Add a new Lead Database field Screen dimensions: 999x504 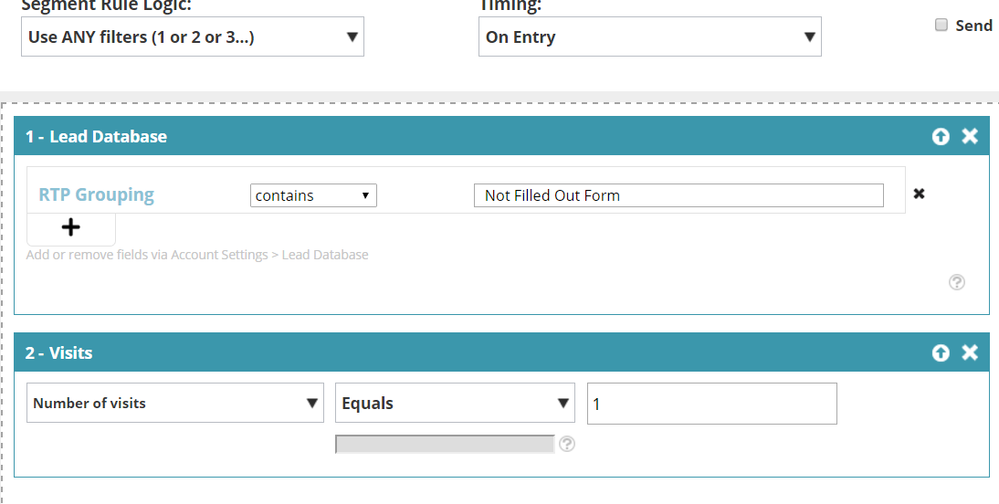coord(71,228)
